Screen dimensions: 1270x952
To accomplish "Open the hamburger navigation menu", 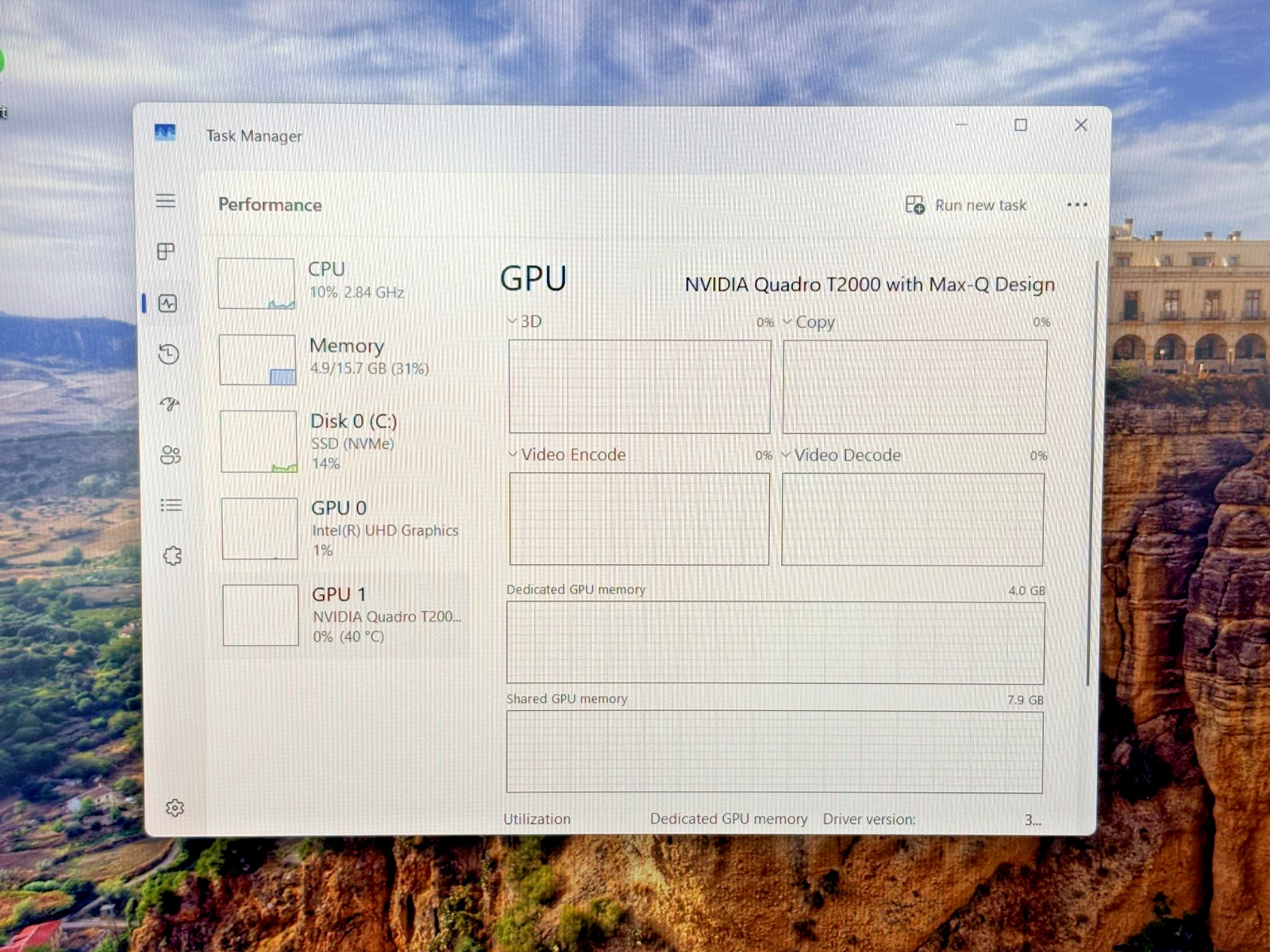I will click(x=165, y=201).
